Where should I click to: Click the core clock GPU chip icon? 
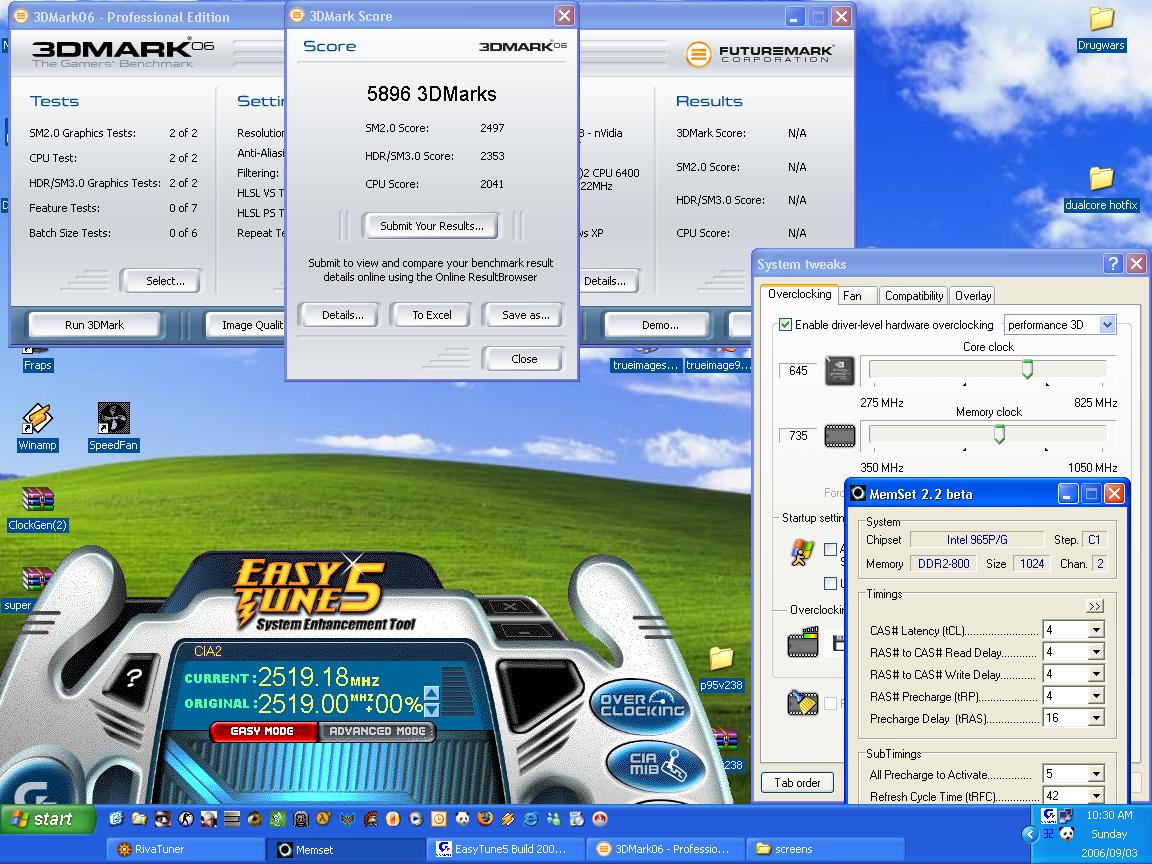(x=839, y=371)
